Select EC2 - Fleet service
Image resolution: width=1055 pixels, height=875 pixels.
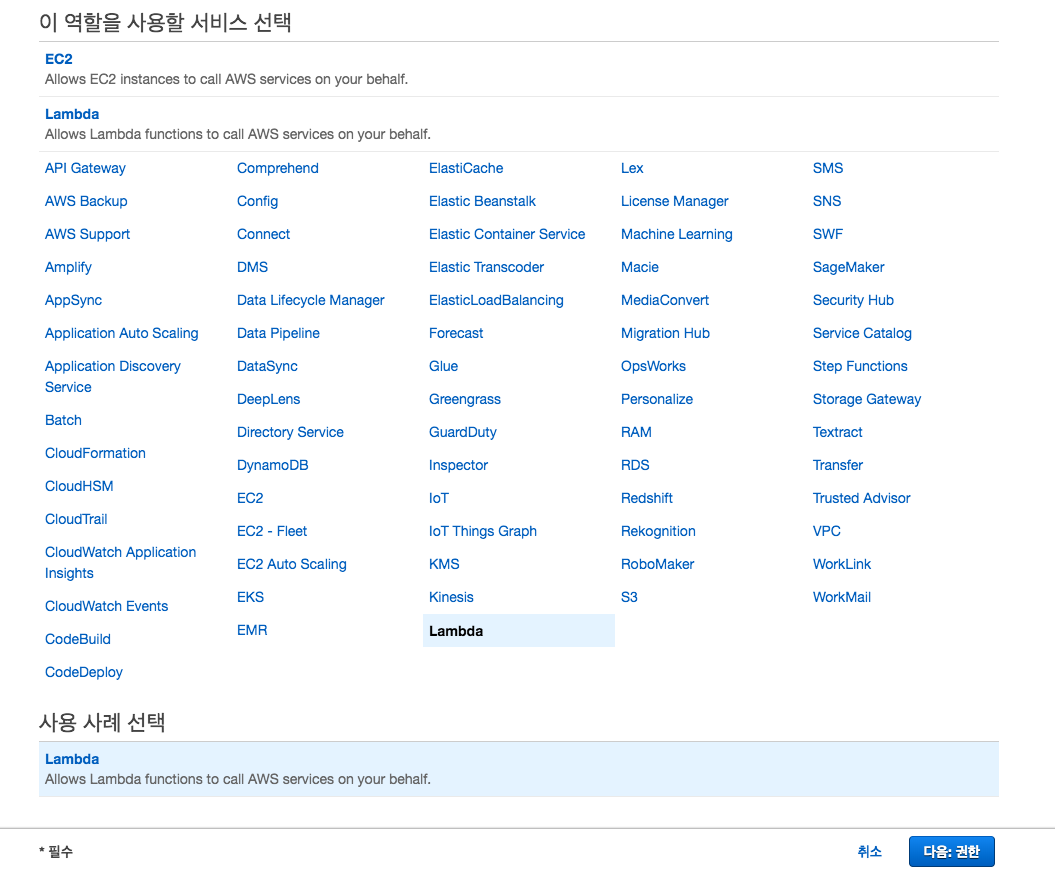coord(272,531)
